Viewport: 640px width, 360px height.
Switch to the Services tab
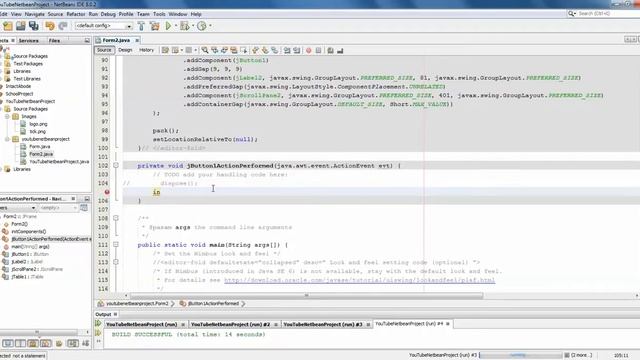(x=29, y=40)
